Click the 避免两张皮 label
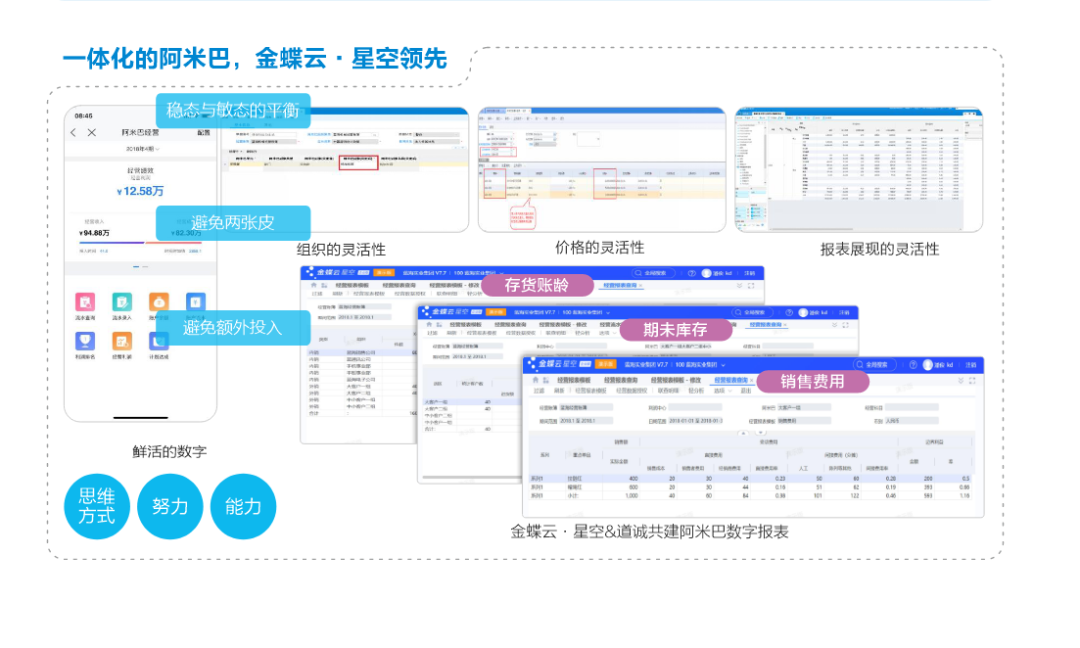 click(233, 223)
